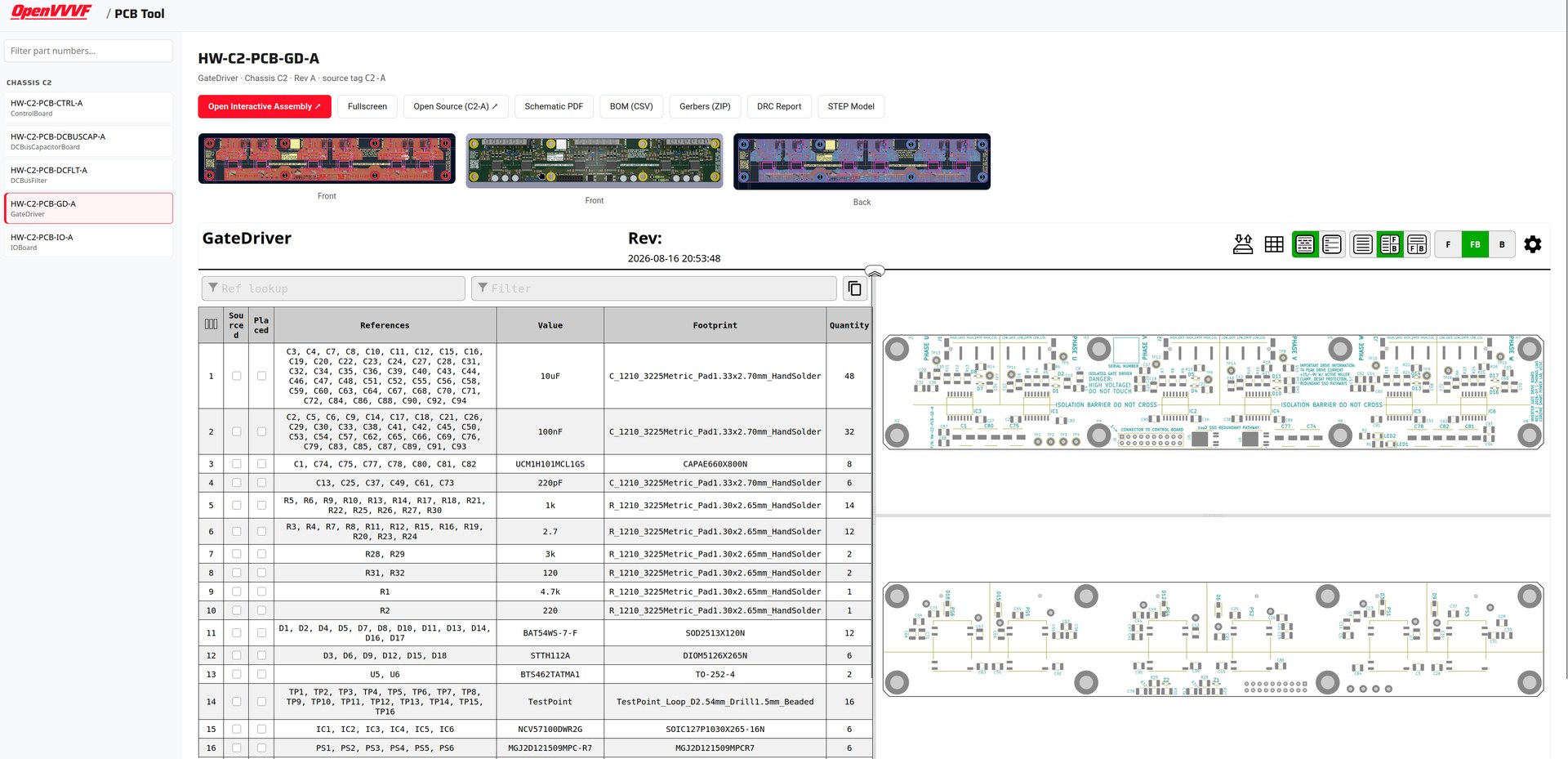This screenshot has height=759, width=1568.
Task: Open the DRC Report
Action: coord(779,106)
